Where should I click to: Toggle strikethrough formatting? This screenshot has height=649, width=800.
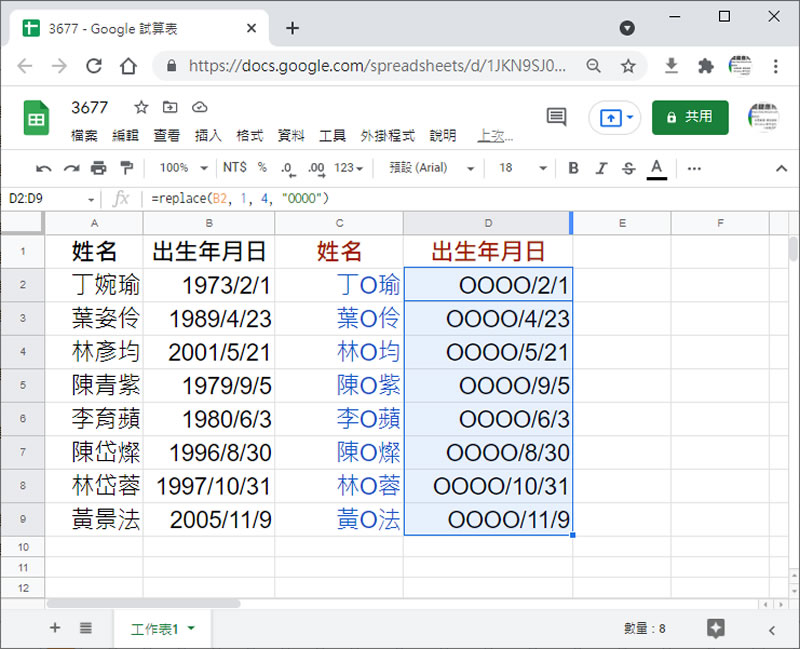(628, 168)
